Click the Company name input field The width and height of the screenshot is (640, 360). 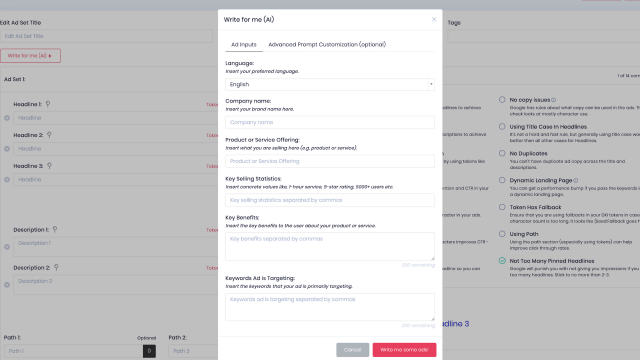tap(330, 122)
